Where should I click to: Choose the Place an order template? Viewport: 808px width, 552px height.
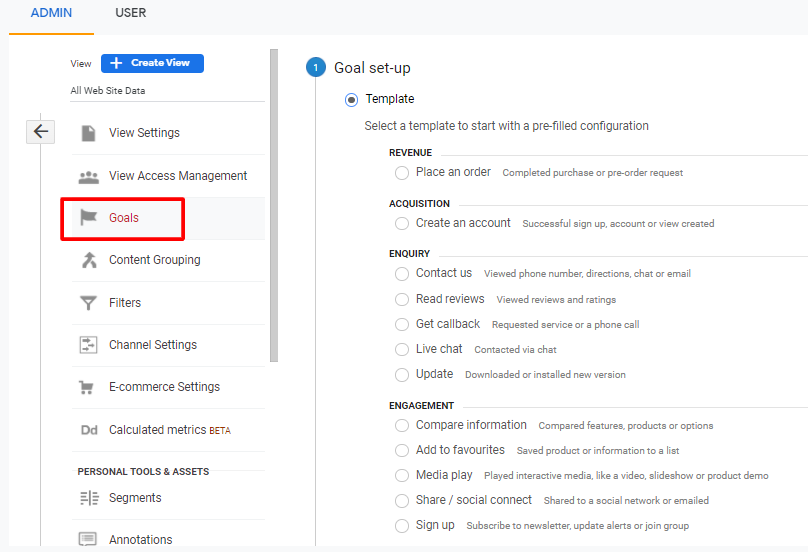[x=402, y=173]
